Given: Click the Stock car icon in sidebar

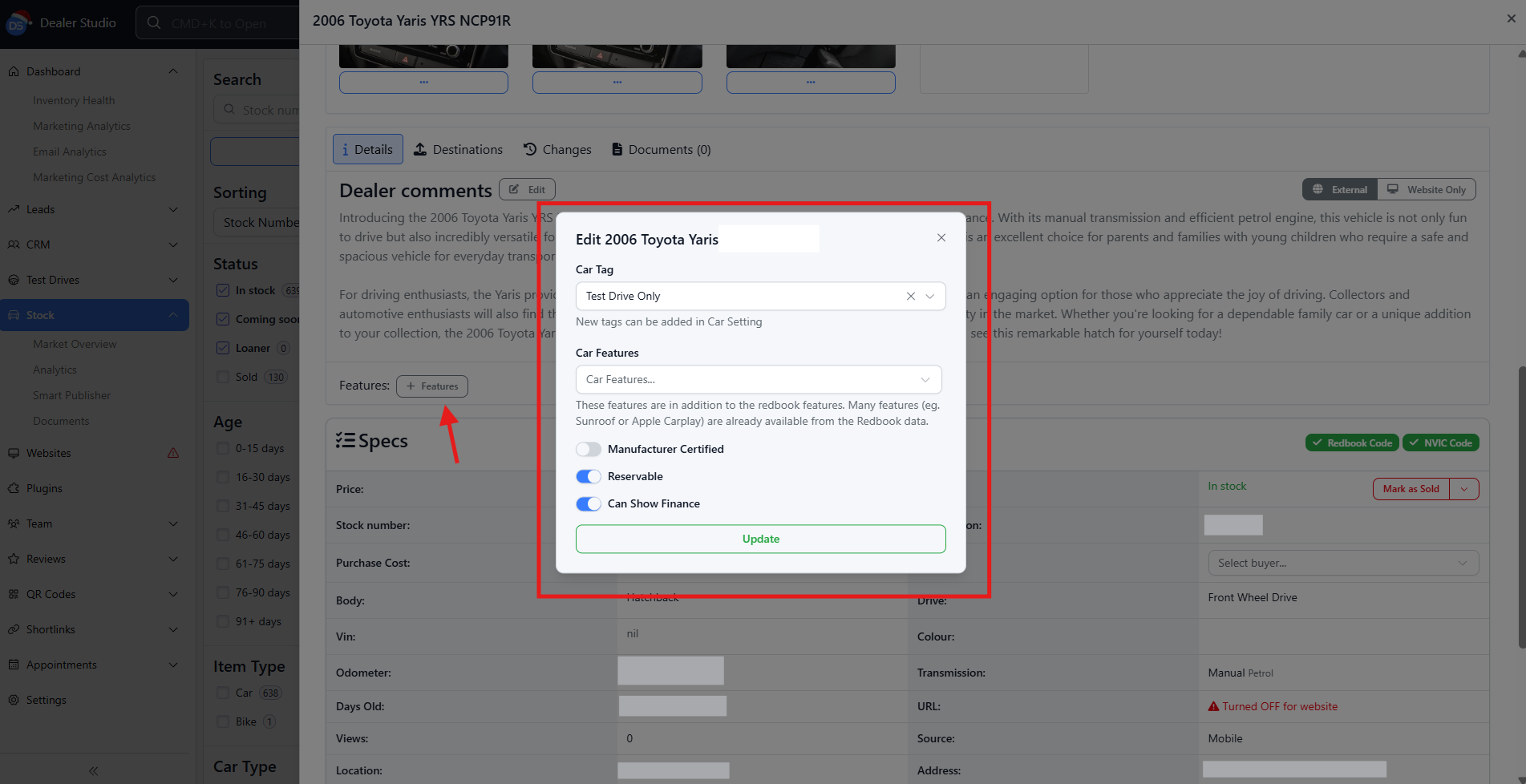Looking at the screenshot, I should 14,315.
